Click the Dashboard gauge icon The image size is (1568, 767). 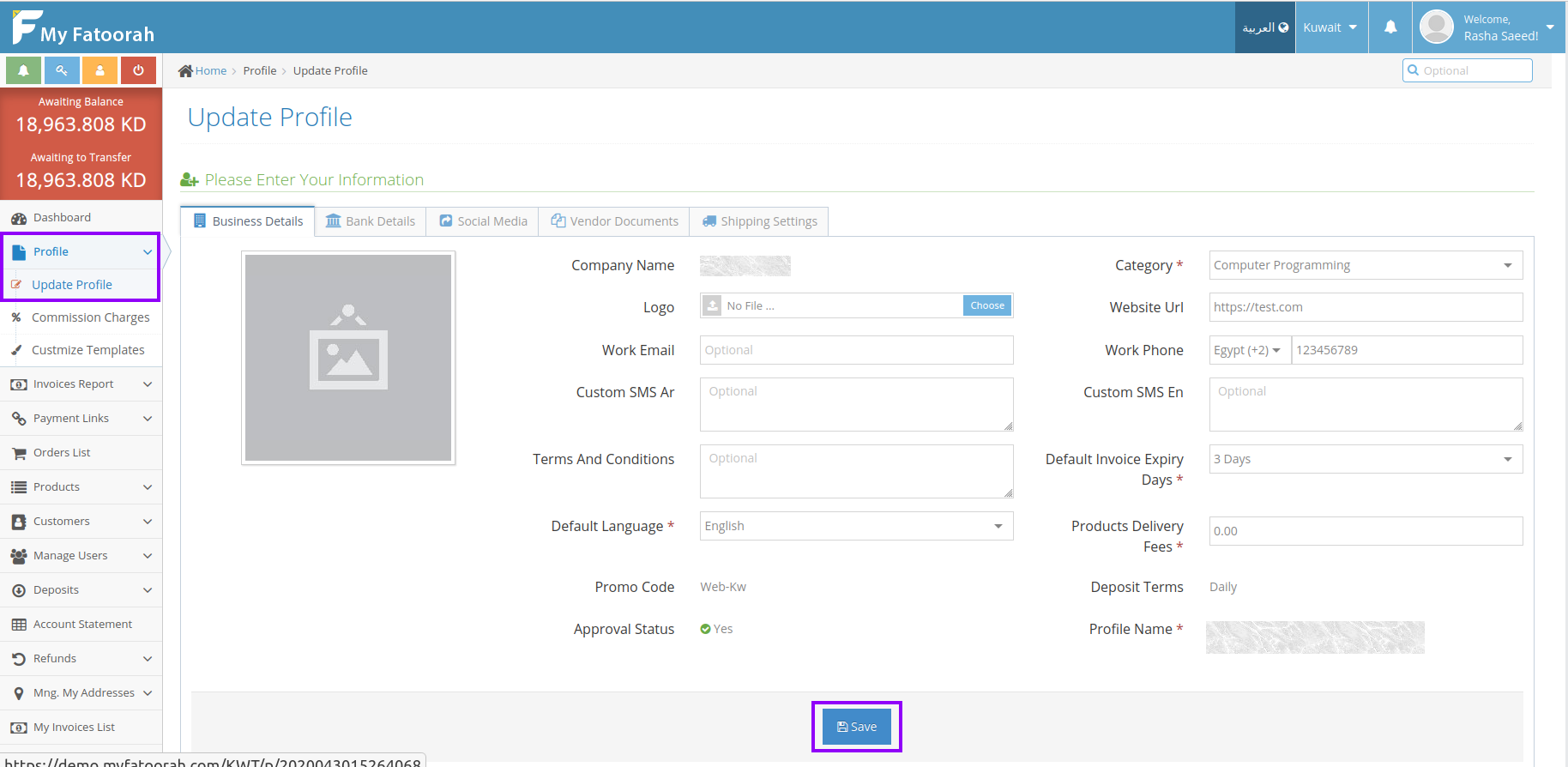point(19,218)
